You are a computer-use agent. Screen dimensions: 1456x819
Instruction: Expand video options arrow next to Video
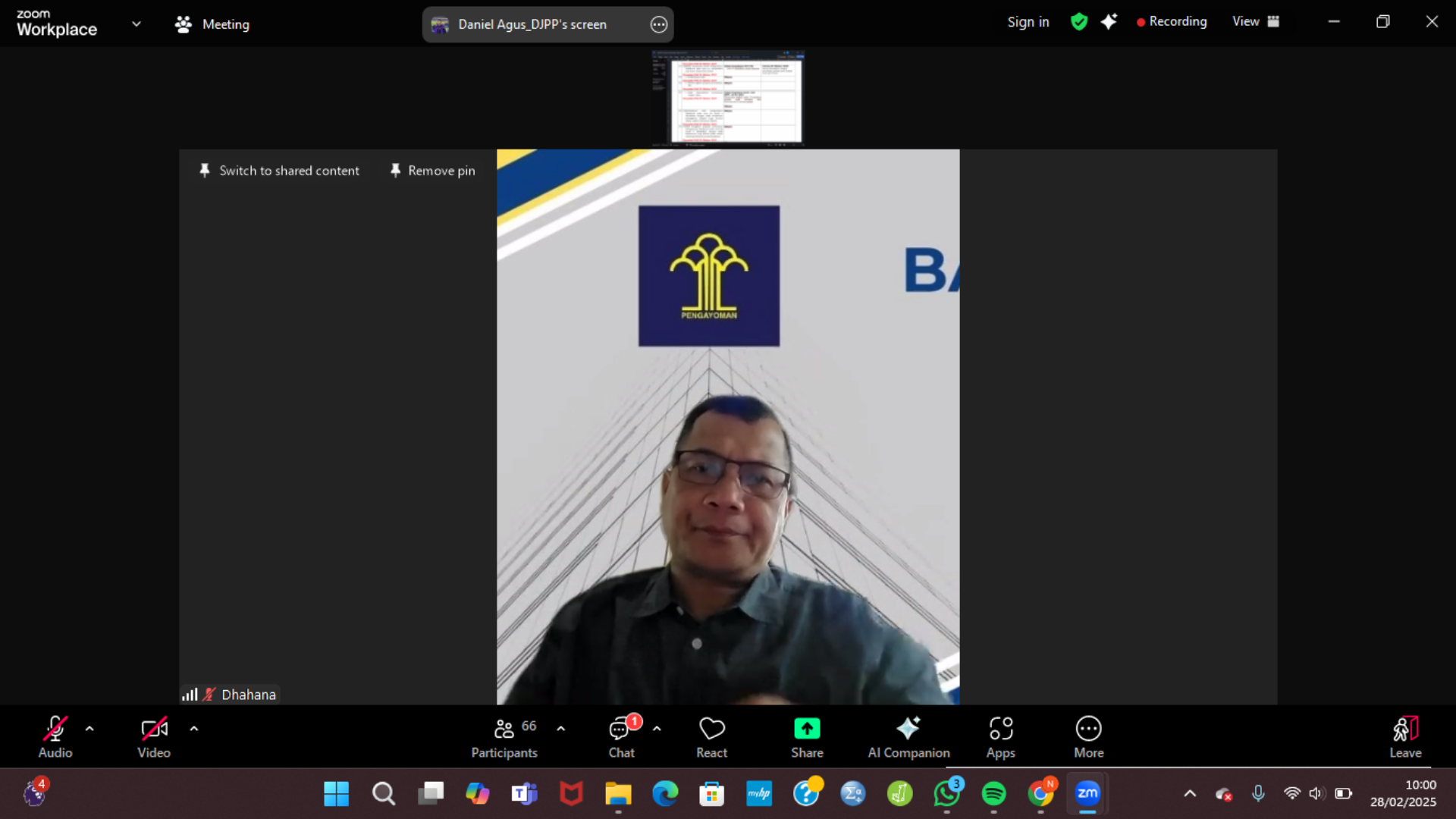click(194, 729)
